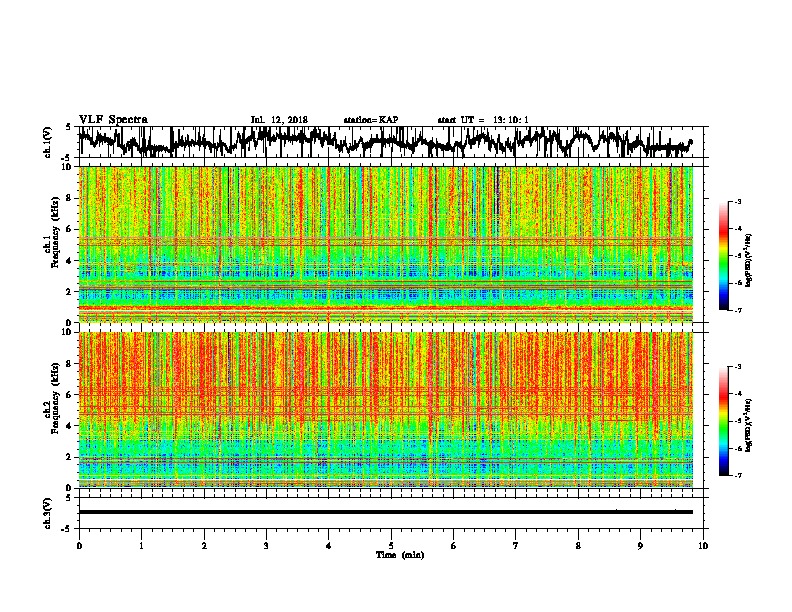
Task: Click the "start UT = 13:10:1" text
Action: [x=483, y=120]
